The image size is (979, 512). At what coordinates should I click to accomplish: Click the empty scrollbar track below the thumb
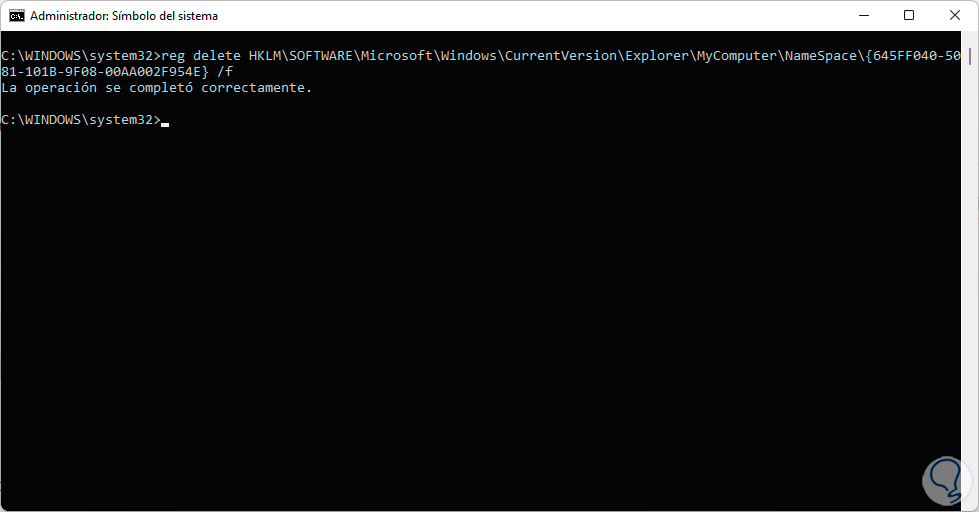pos(969,300)
